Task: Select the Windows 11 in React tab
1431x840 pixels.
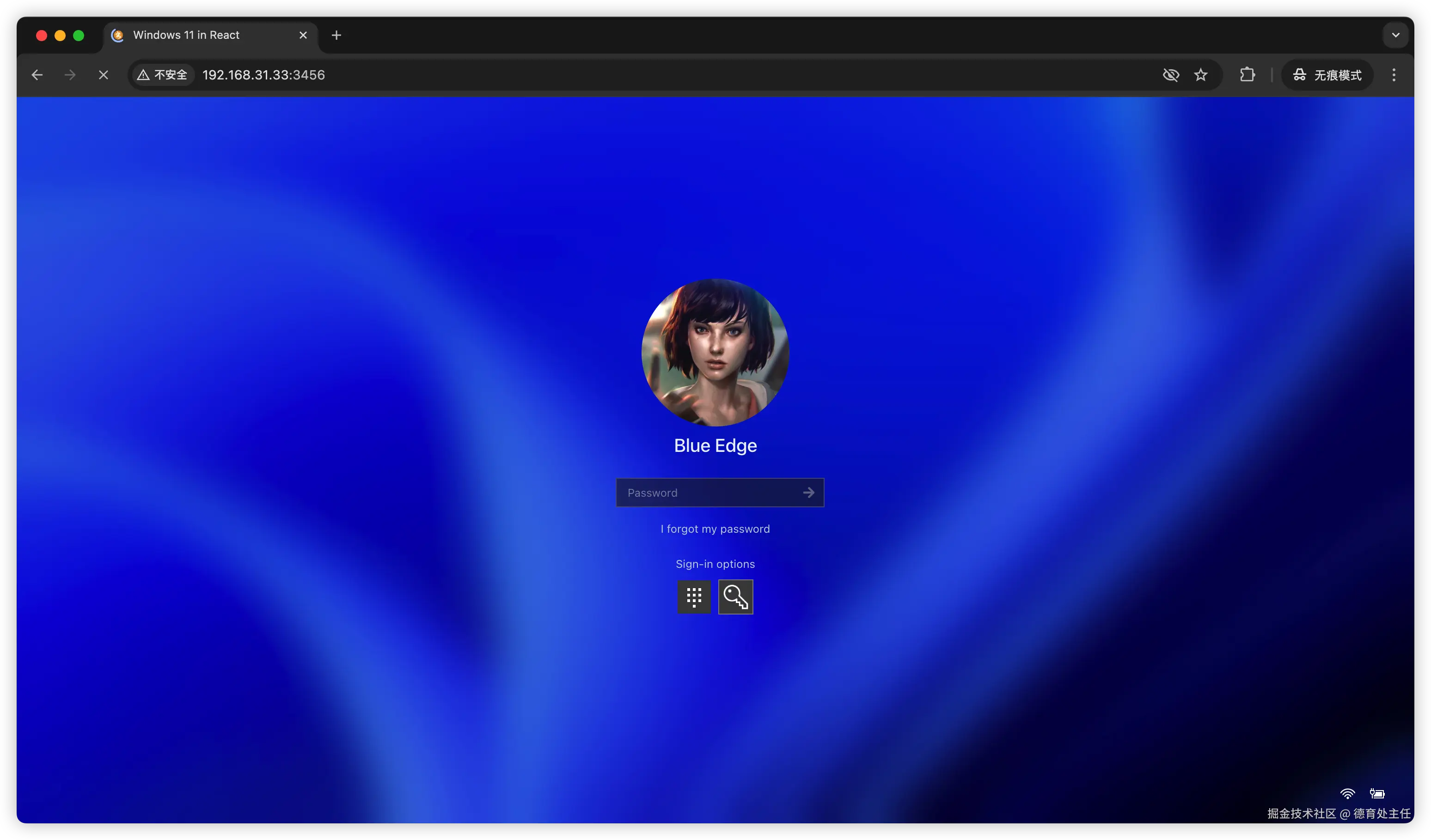Action: (x=187, y=35)
